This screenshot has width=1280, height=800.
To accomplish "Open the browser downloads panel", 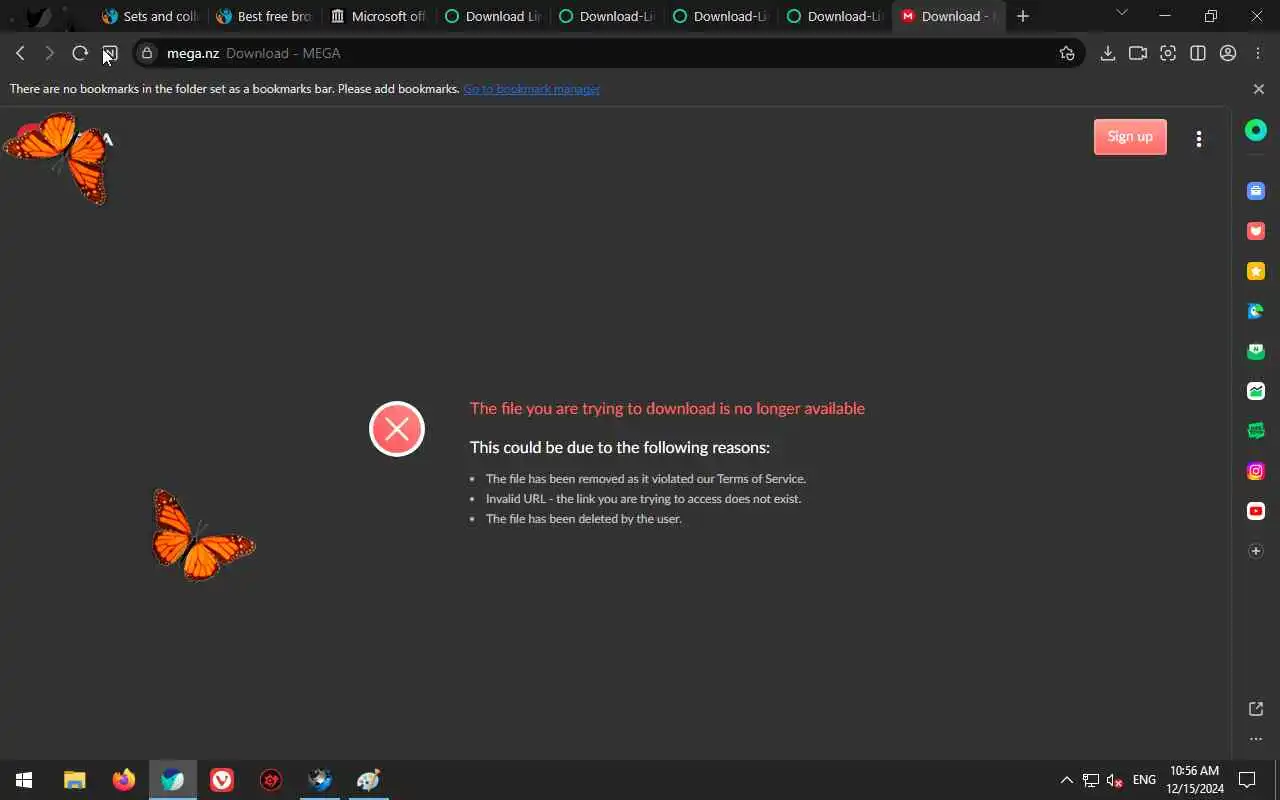I will tap(1108, 53).
